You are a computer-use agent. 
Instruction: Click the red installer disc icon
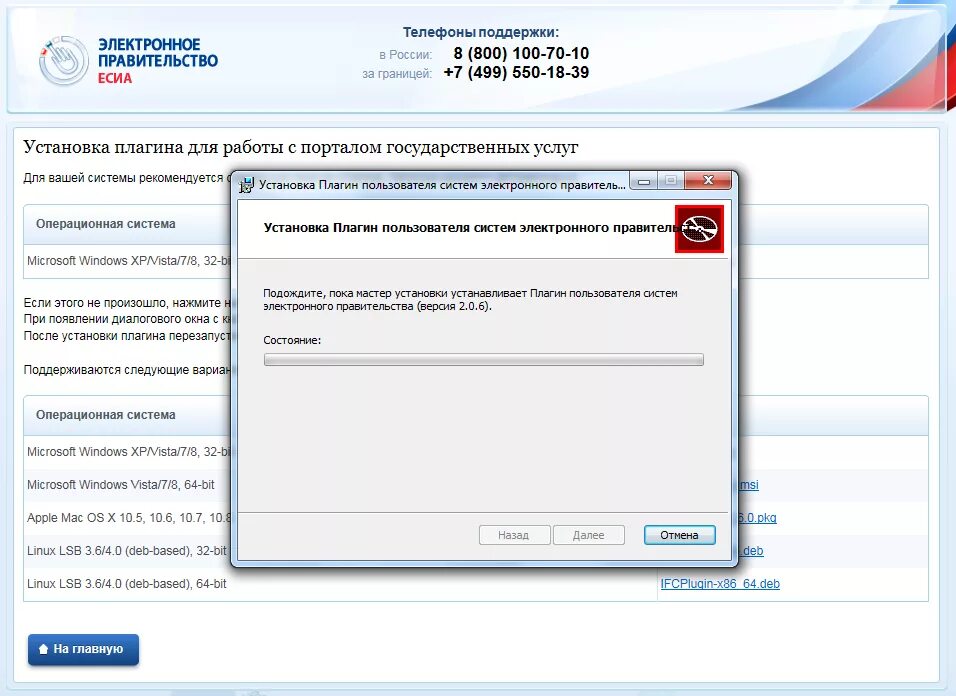pos(699,229)
